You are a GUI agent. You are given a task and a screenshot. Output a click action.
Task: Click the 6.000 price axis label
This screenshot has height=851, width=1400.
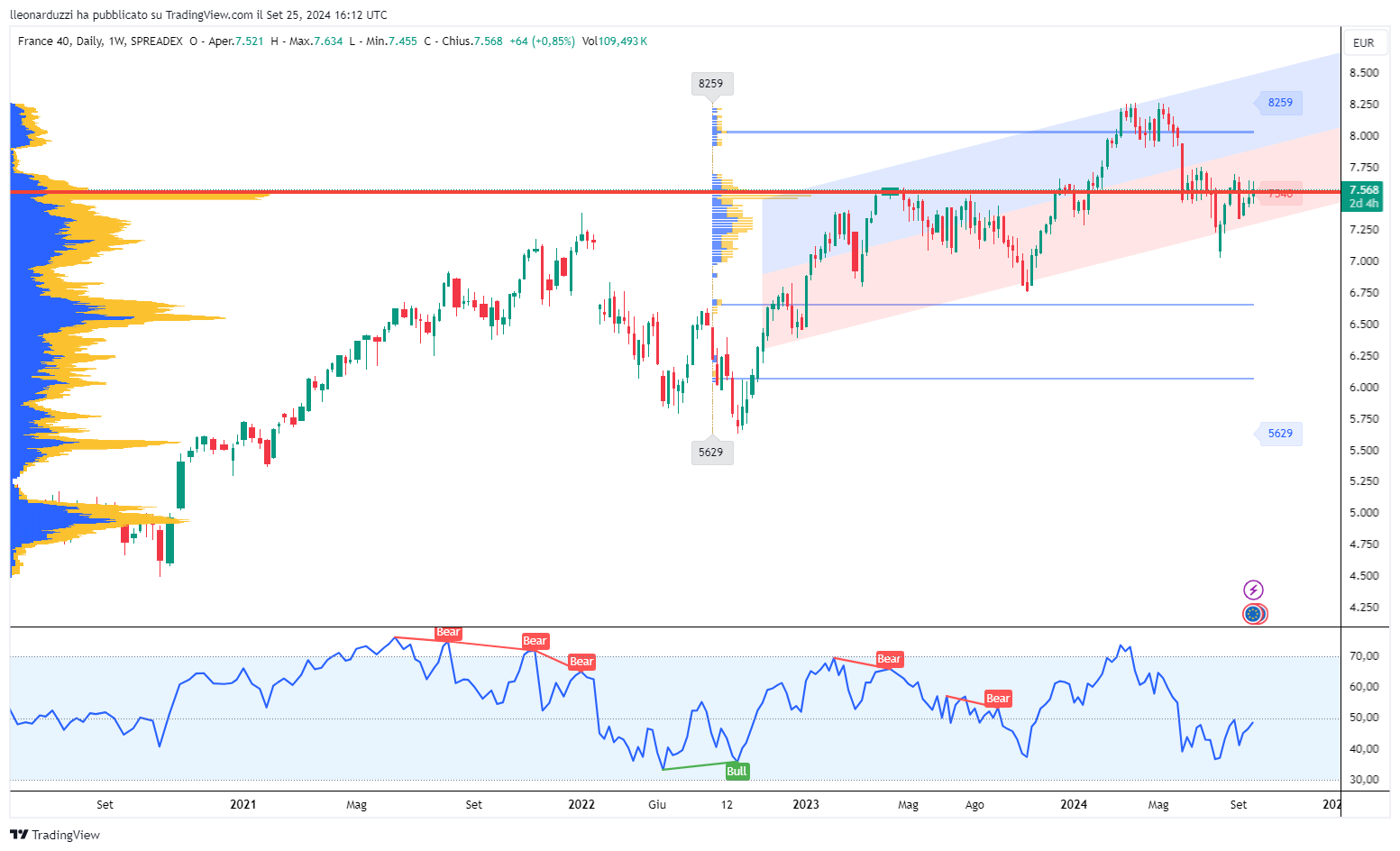click(x=1364, y=387)
